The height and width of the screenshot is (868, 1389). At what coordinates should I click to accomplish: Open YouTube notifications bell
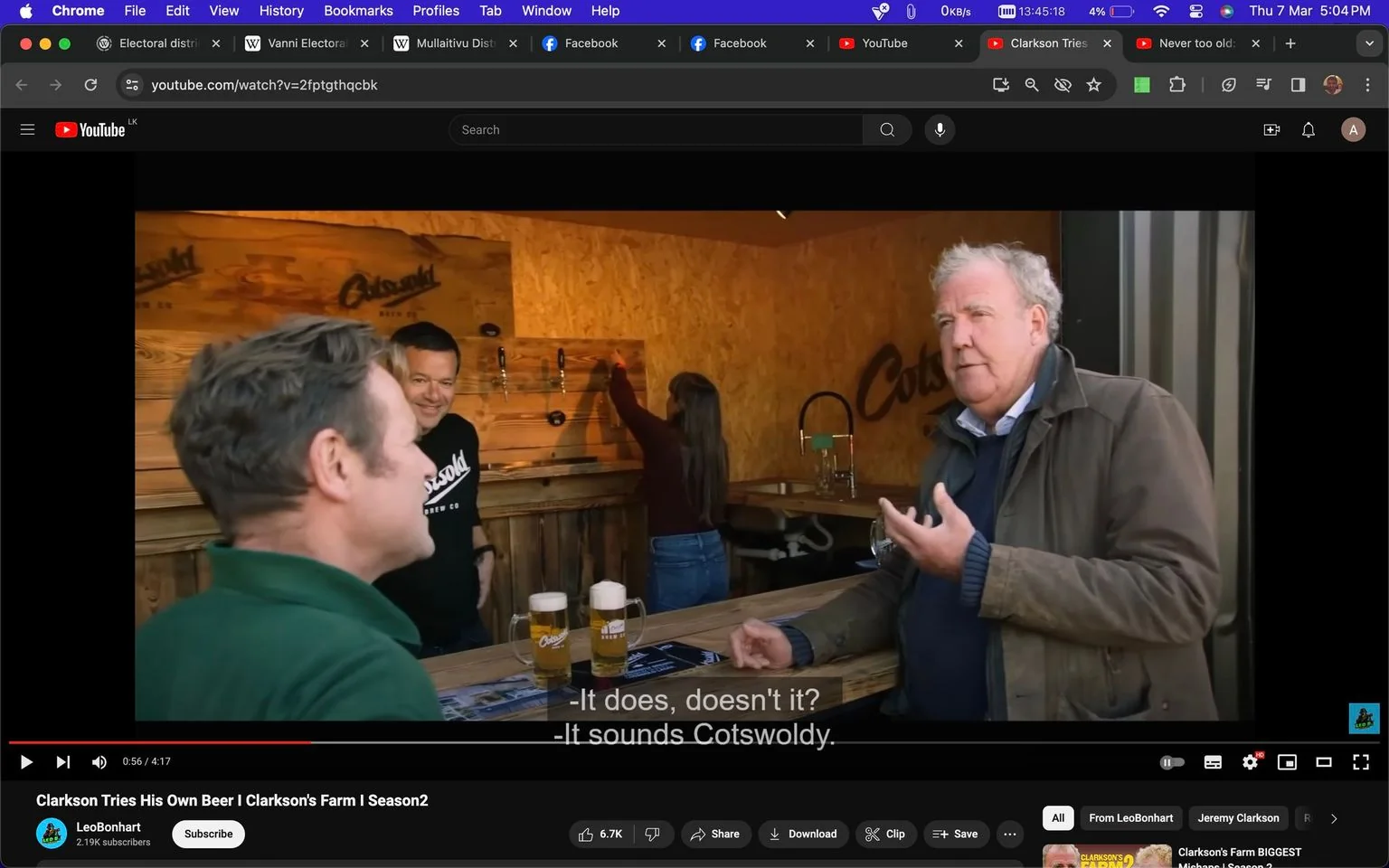[x=1309, y=129]
